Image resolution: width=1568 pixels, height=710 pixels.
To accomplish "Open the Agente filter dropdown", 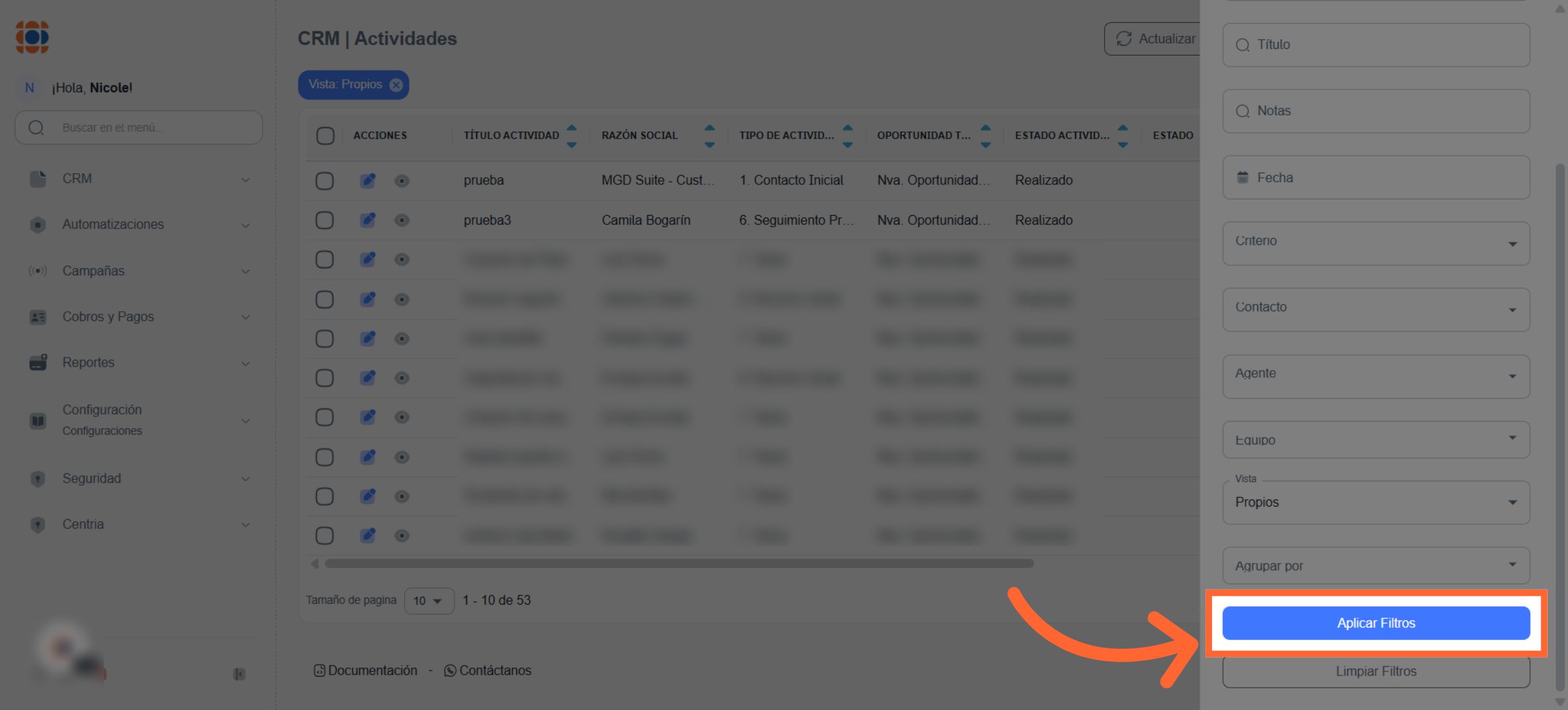I will pyautogui.click(x=1375, y=376).
